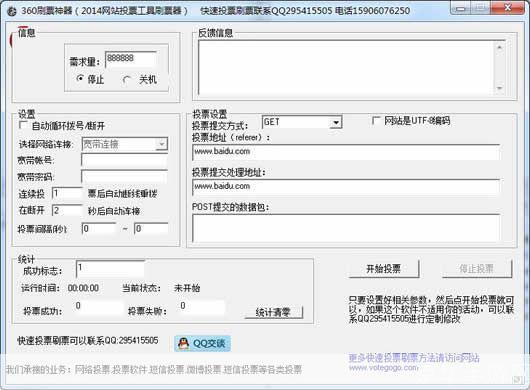Click the 投票地址 referer field

(346, 152)
